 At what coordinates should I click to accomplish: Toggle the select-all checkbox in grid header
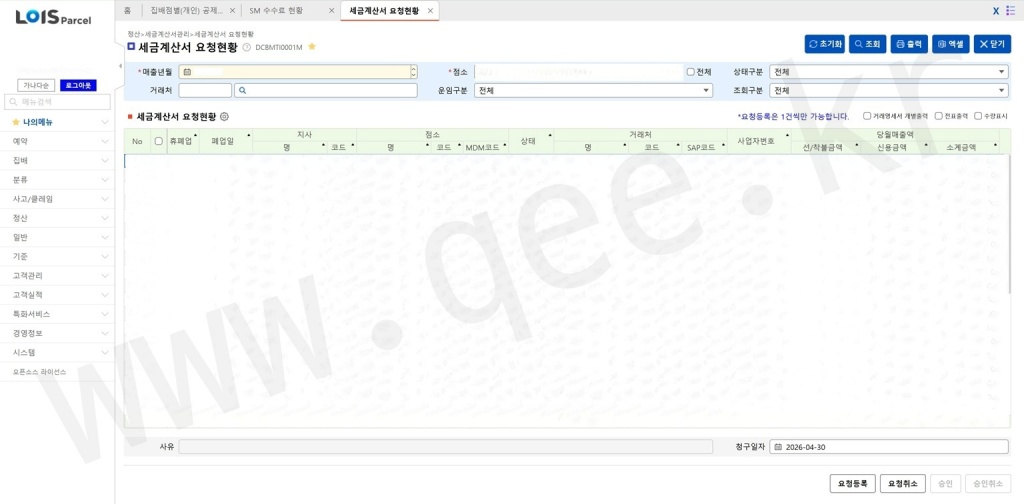pos(158,141)
